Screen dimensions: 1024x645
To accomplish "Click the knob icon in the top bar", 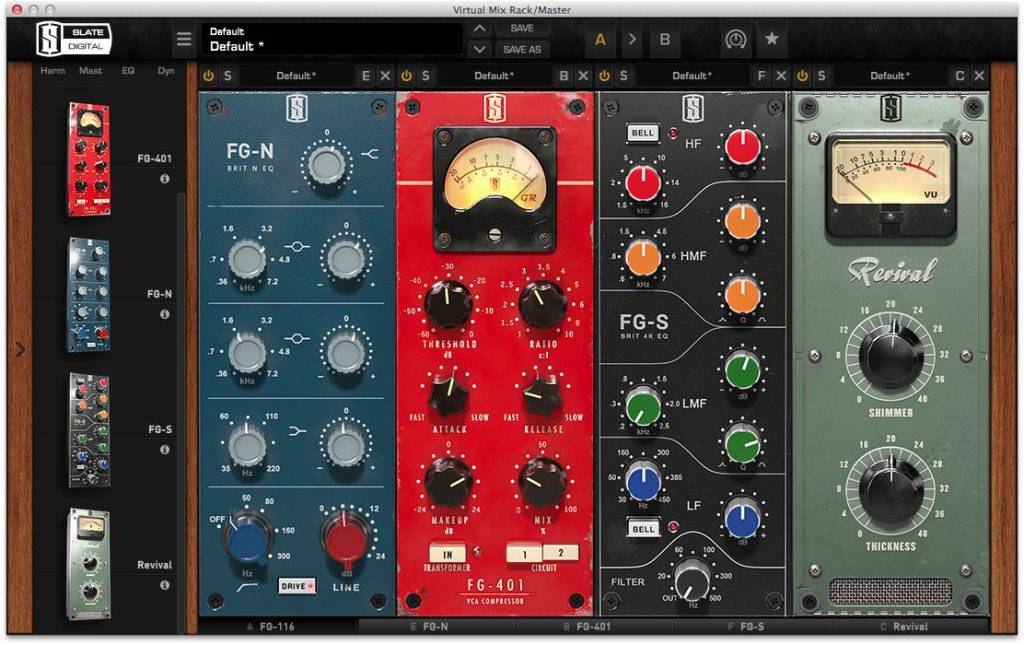I will (x=735, y=40).
